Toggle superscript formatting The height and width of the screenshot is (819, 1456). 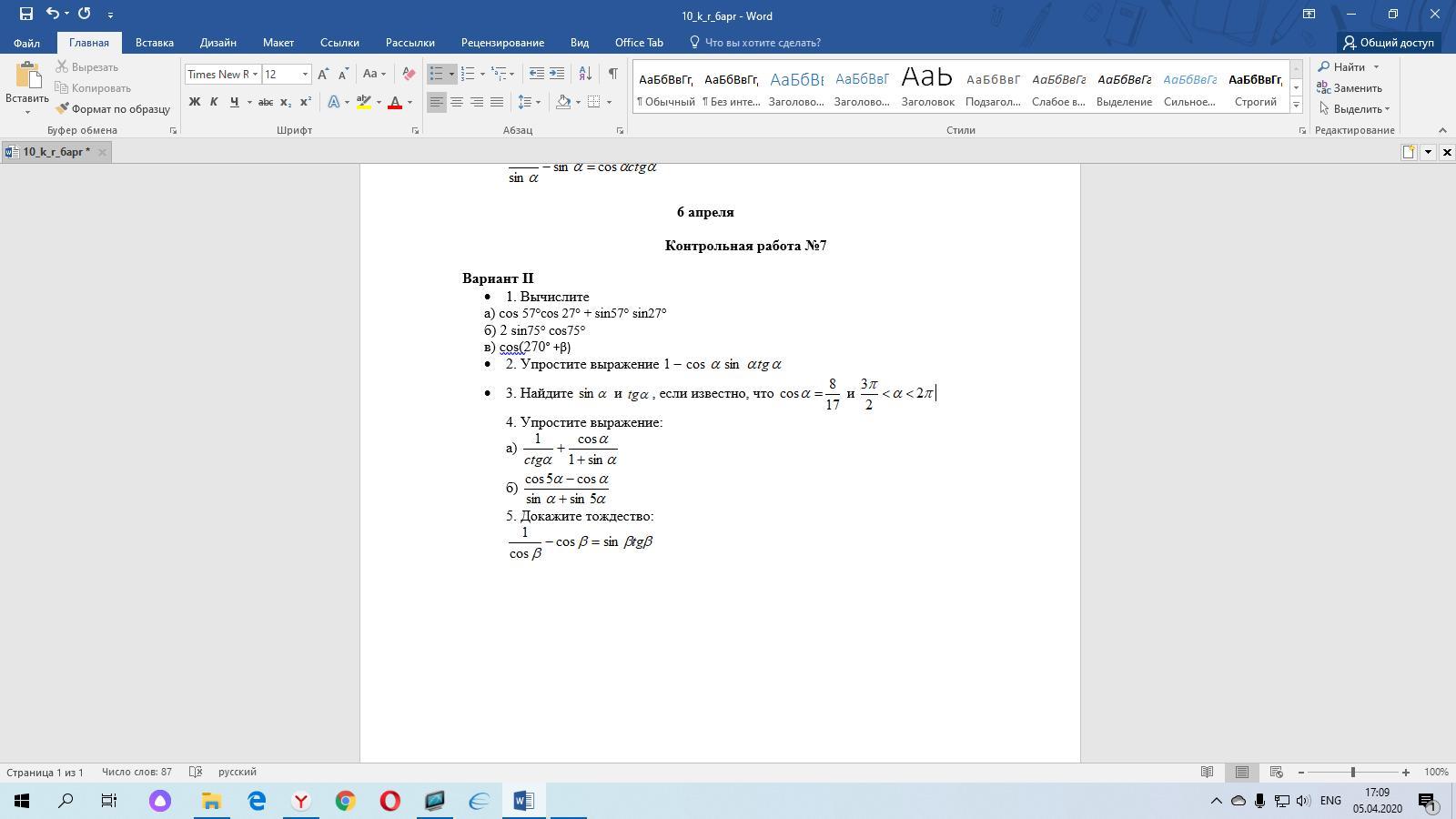point(306,102)
